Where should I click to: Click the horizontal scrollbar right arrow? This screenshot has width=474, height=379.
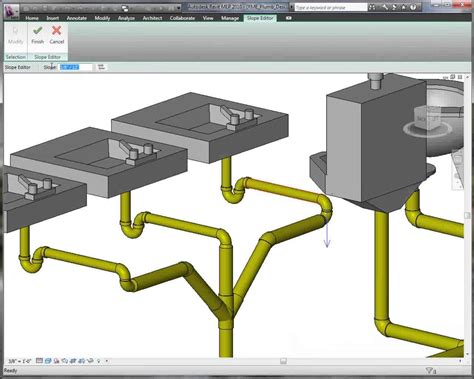pyautogui.click(x=460, y=361)
